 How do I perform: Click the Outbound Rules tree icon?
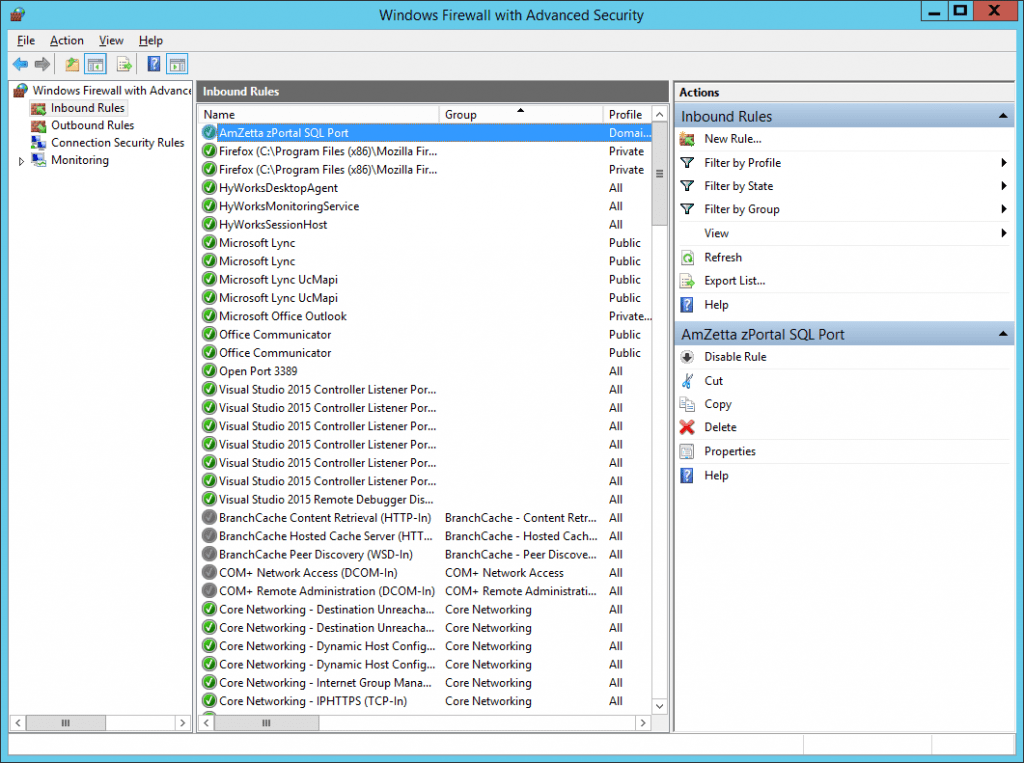pyautogui.click(x=39, y=125)
